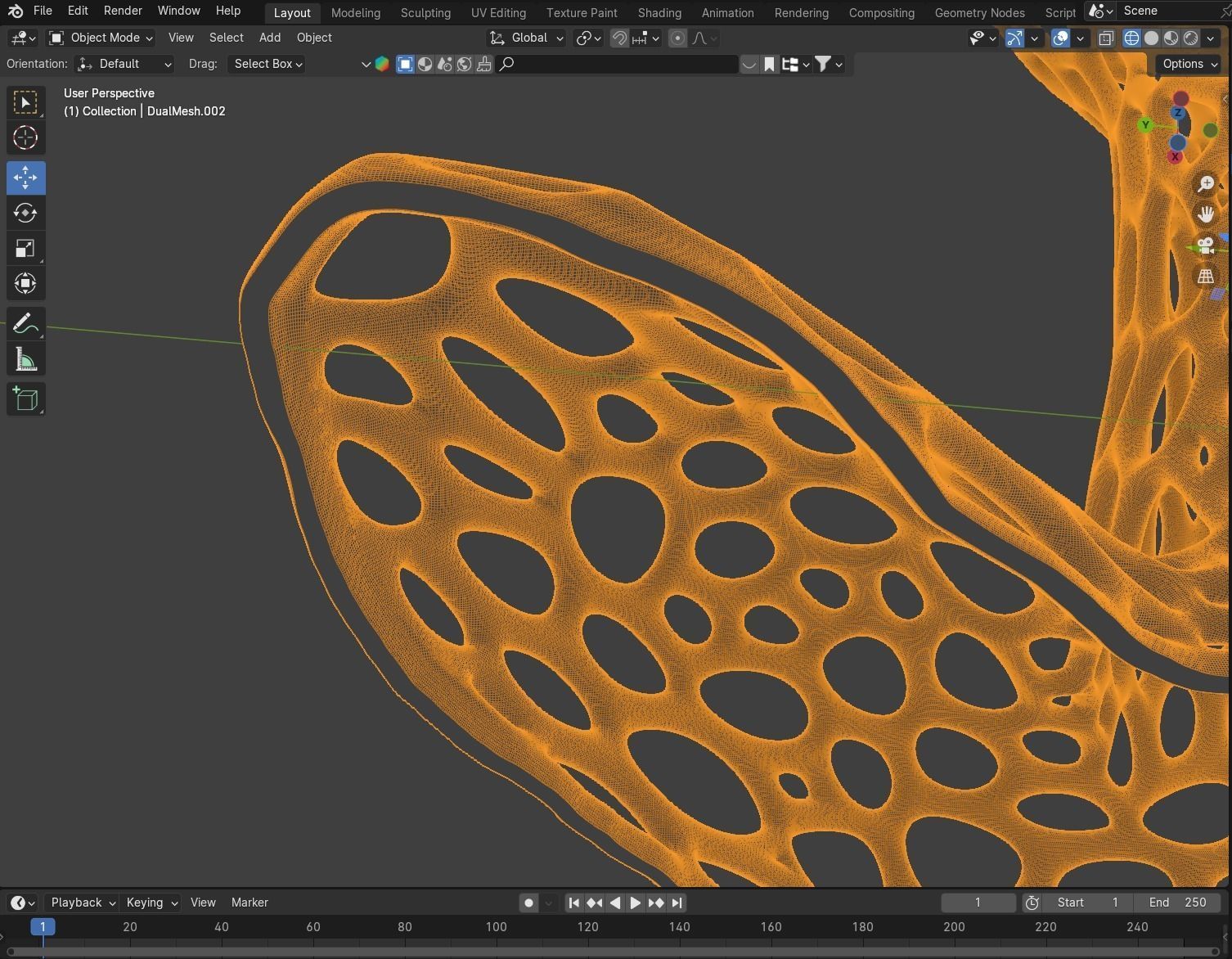The width and height of the screenshot is (1232, 959).
Task: Toggle the preview range stopwatch button
Action: pyautogui.click(x=1032, y=903)
